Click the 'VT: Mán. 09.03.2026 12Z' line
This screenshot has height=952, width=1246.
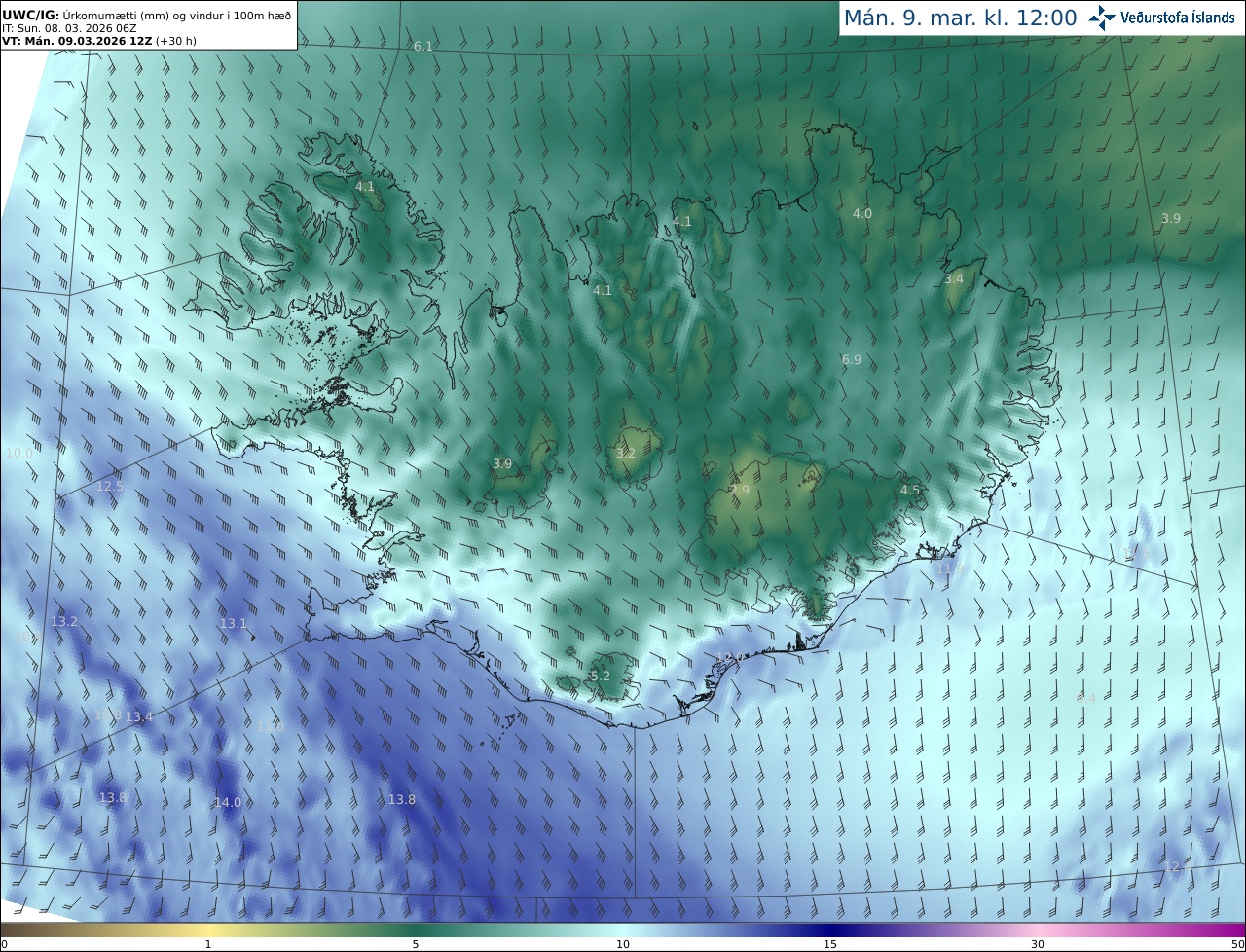76,41
